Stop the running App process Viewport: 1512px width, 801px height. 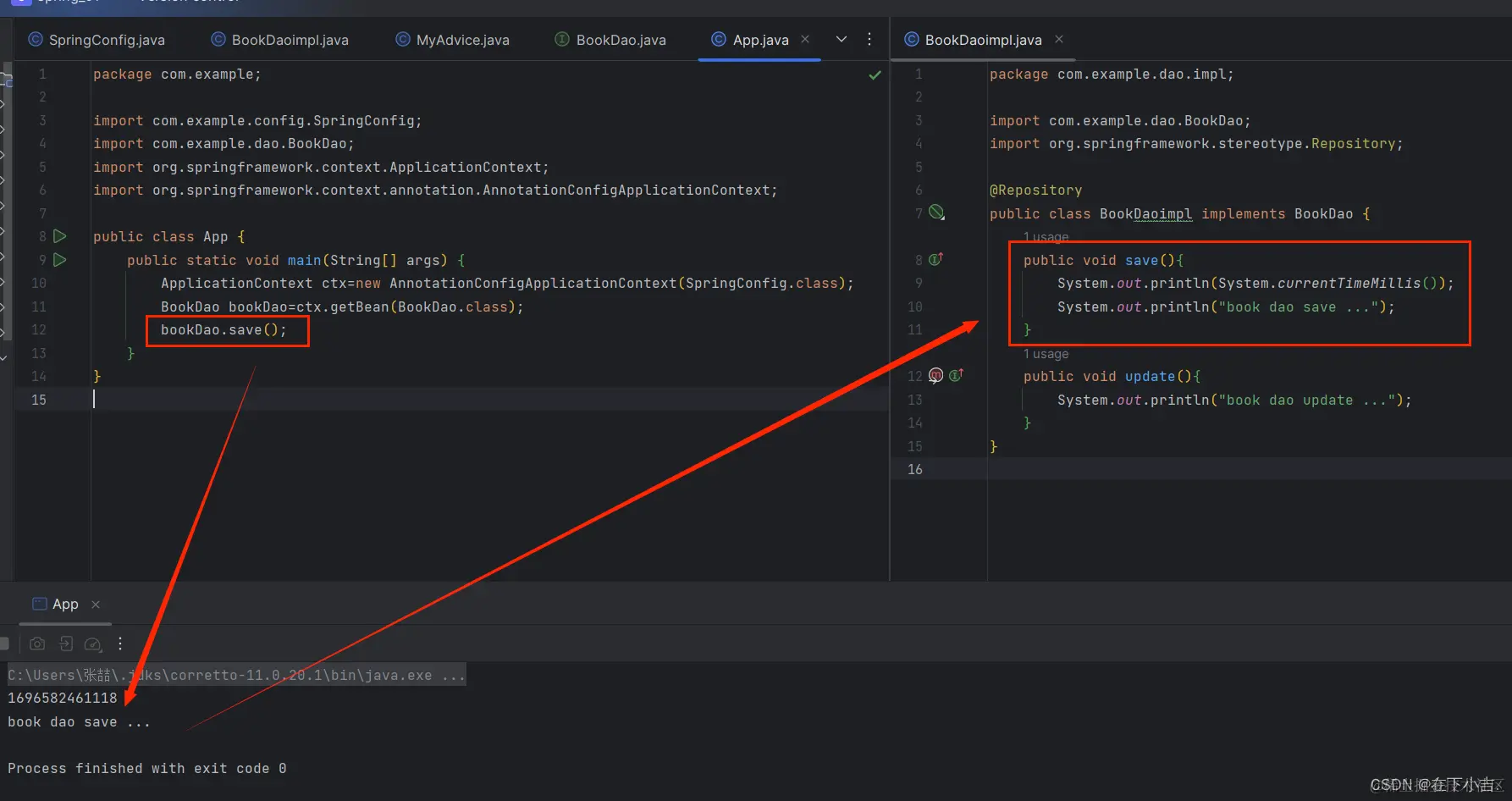[x=4, y=644]
